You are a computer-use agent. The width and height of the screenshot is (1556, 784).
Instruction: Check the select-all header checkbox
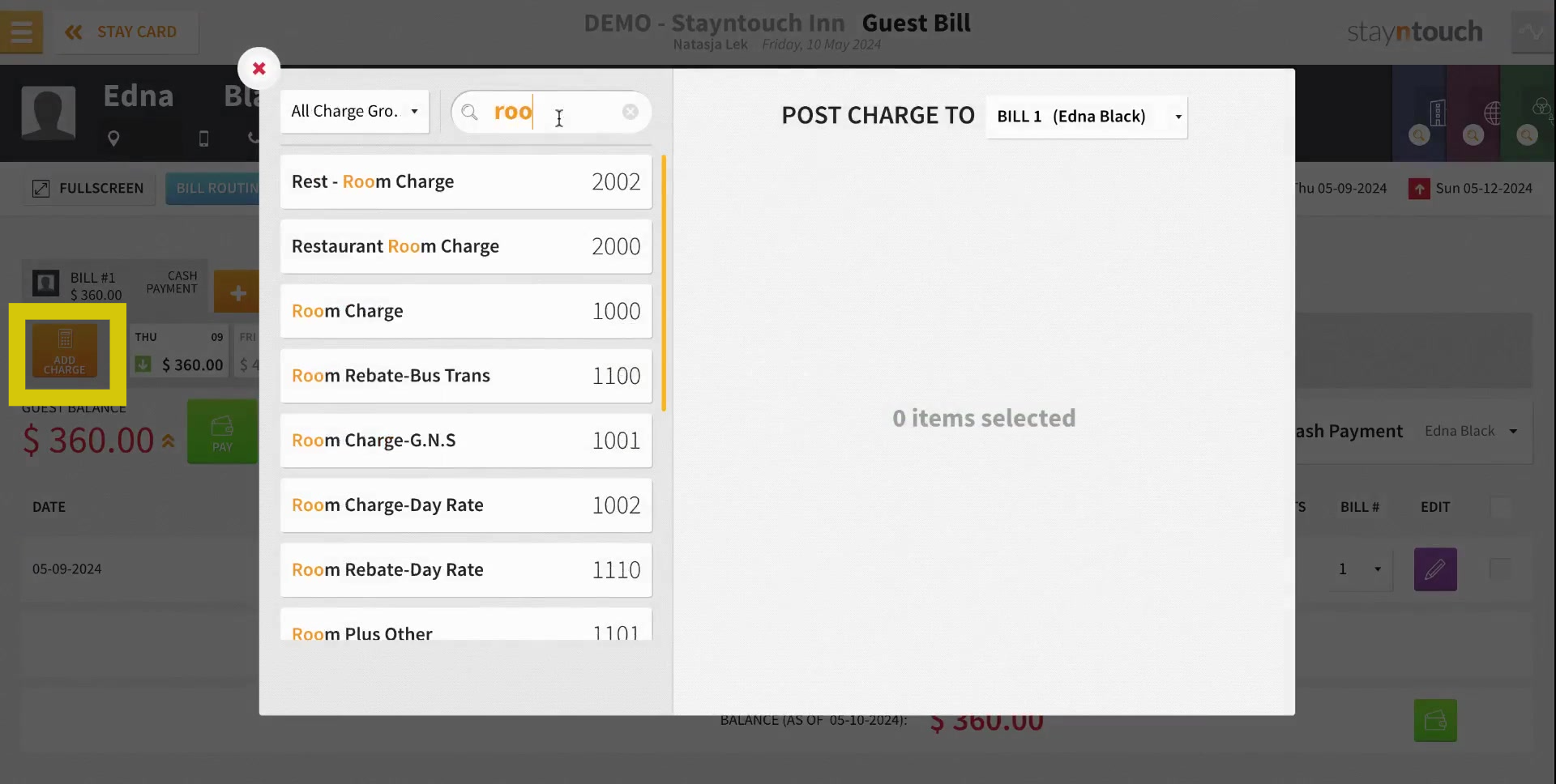(x=1500, y=507)
